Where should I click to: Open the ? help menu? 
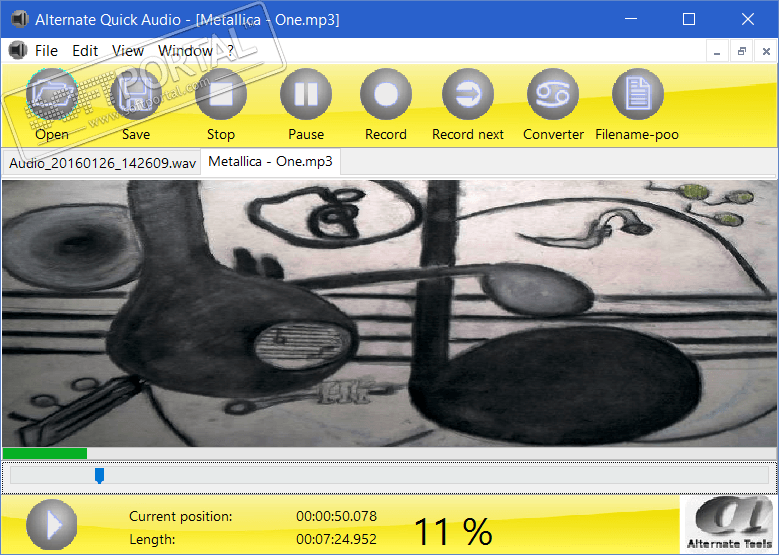(231, 51)
